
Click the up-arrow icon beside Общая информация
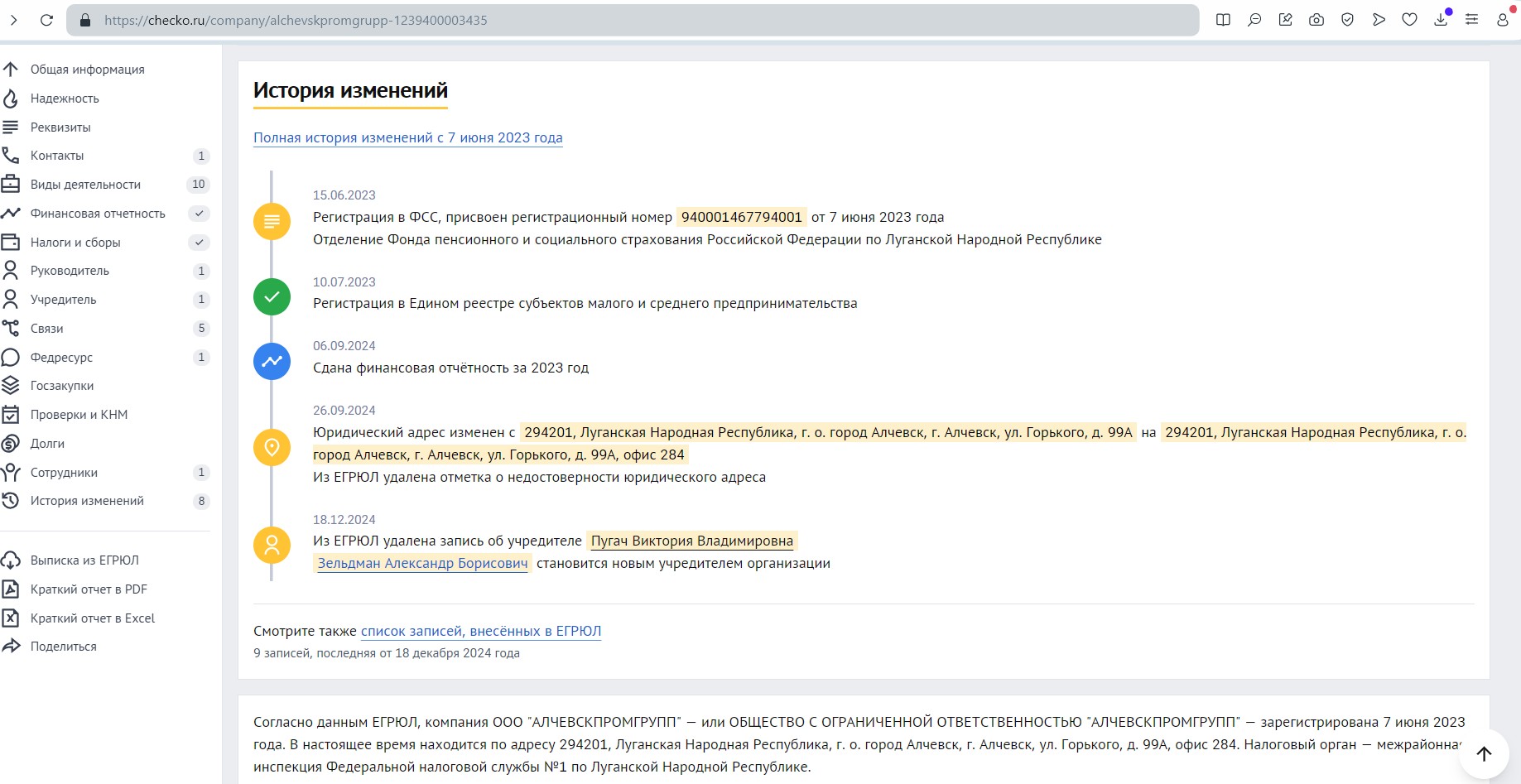tap(10, 70)
